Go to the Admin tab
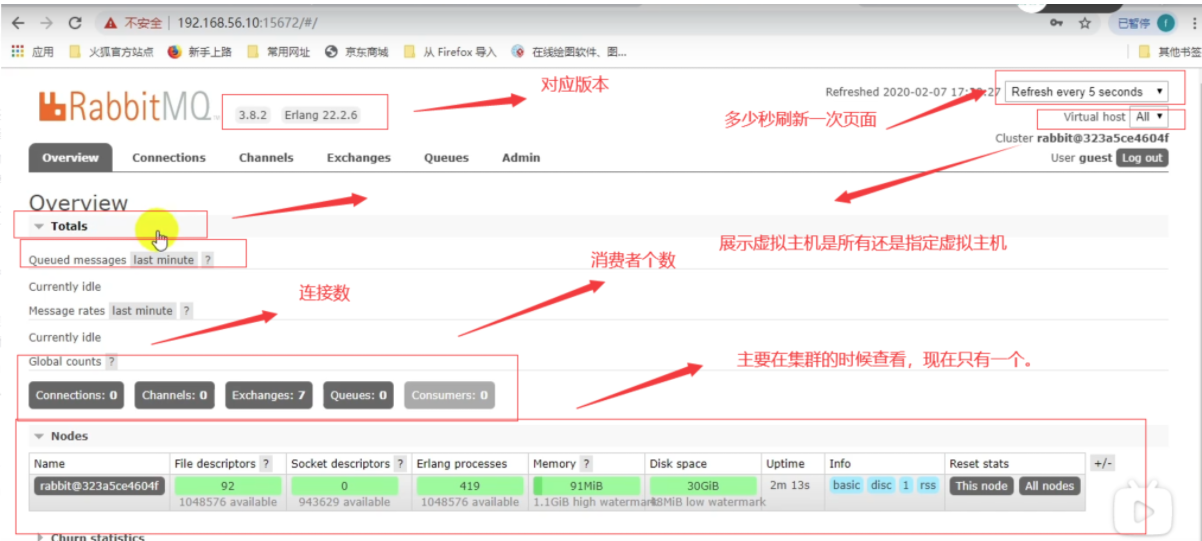This screenshot has width=1202, height=541. click(x=521, y=157)
